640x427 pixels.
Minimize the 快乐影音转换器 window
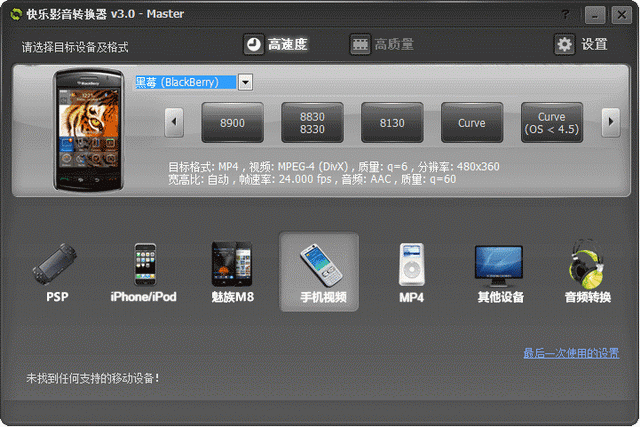tap(595, 15)
